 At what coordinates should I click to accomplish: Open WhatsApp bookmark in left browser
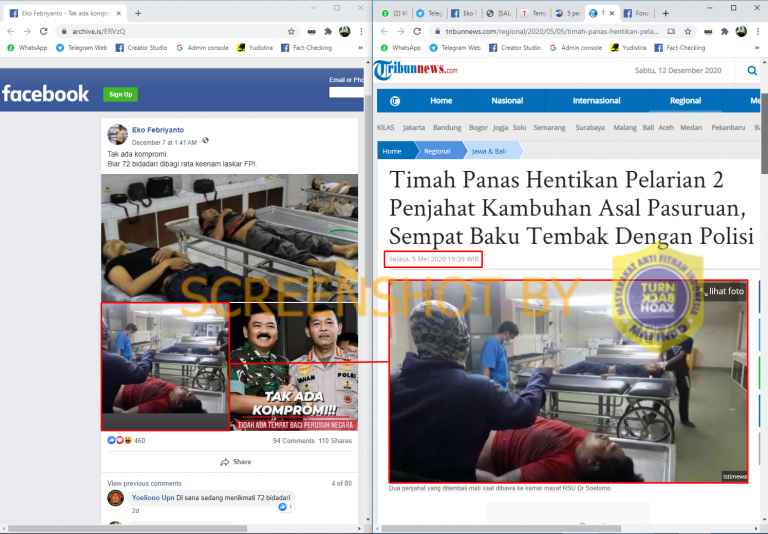click(x=27, y=48)
